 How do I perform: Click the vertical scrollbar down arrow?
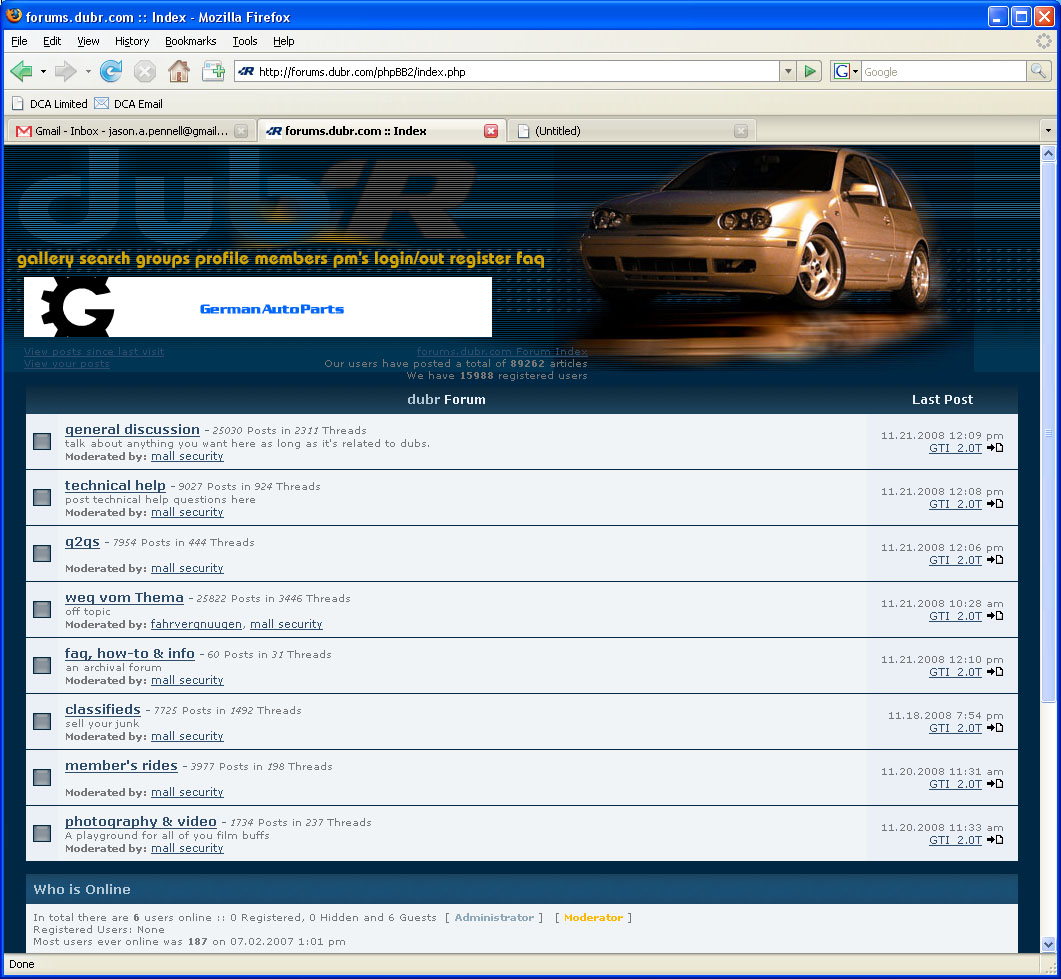coord(1048,944)
